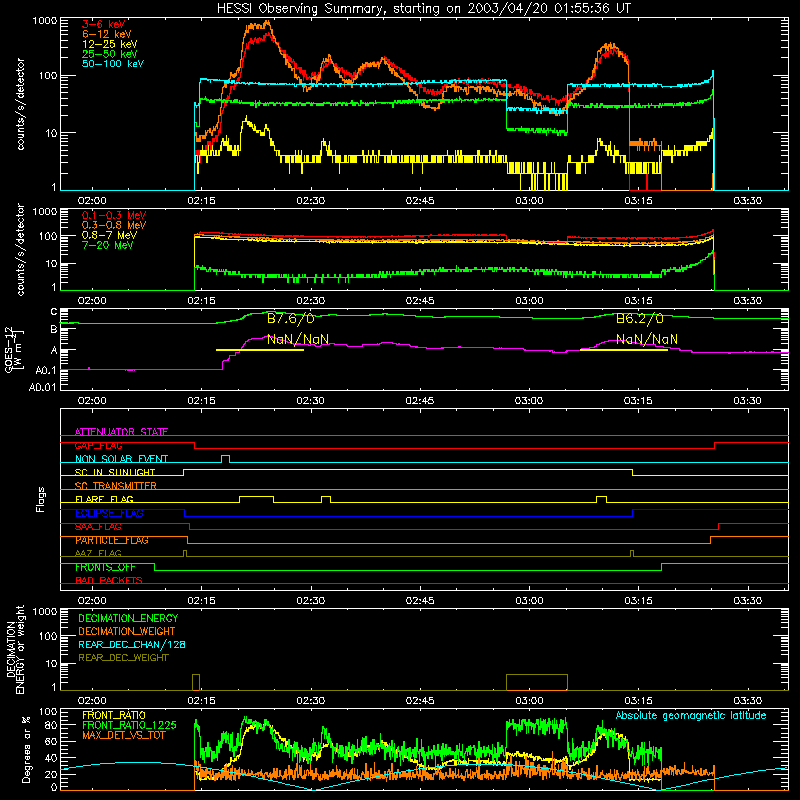This screenshot has width=800, height=800.
Task: Select the NON_SOLAR_EVENT flag label
Action: click(x=121, y=459)
